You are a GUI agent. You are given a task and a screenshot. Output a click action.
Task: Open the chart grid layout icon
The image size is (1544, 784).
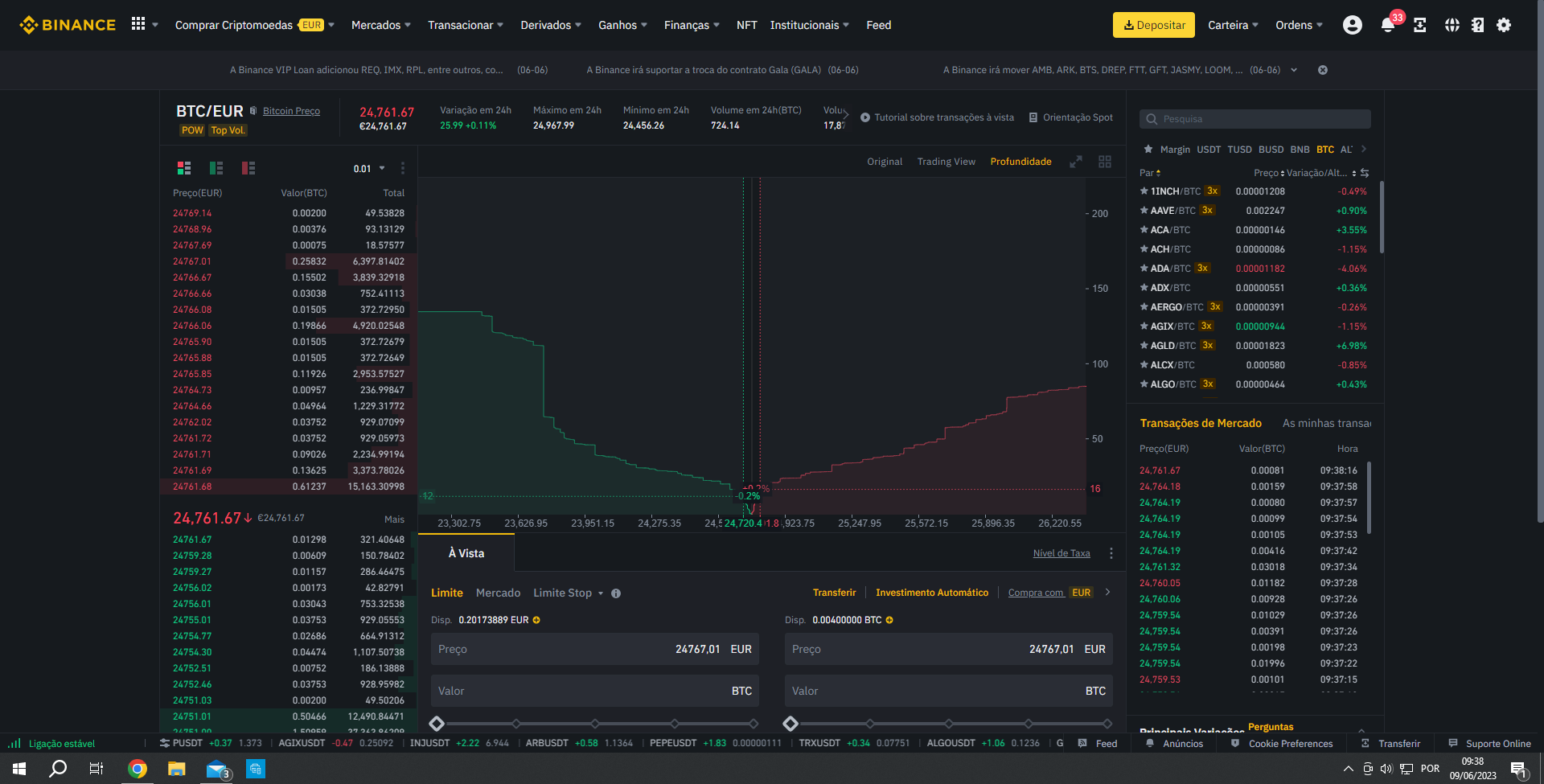tap(1105, 162)
